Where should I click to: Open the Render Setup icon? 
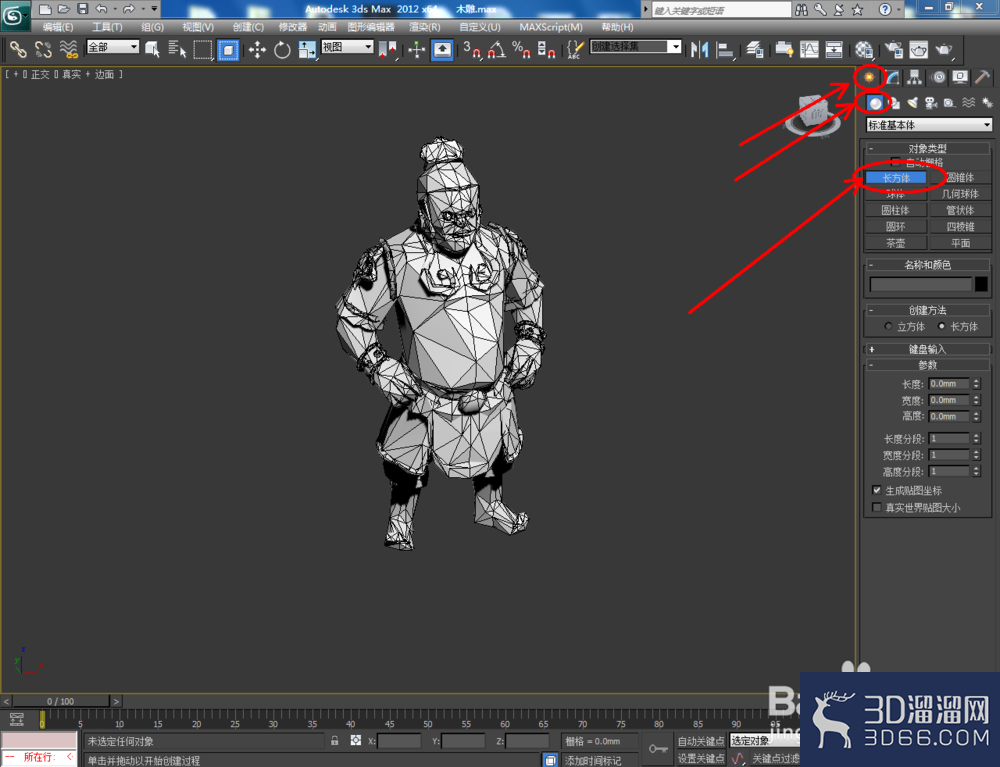pos(893,49)
